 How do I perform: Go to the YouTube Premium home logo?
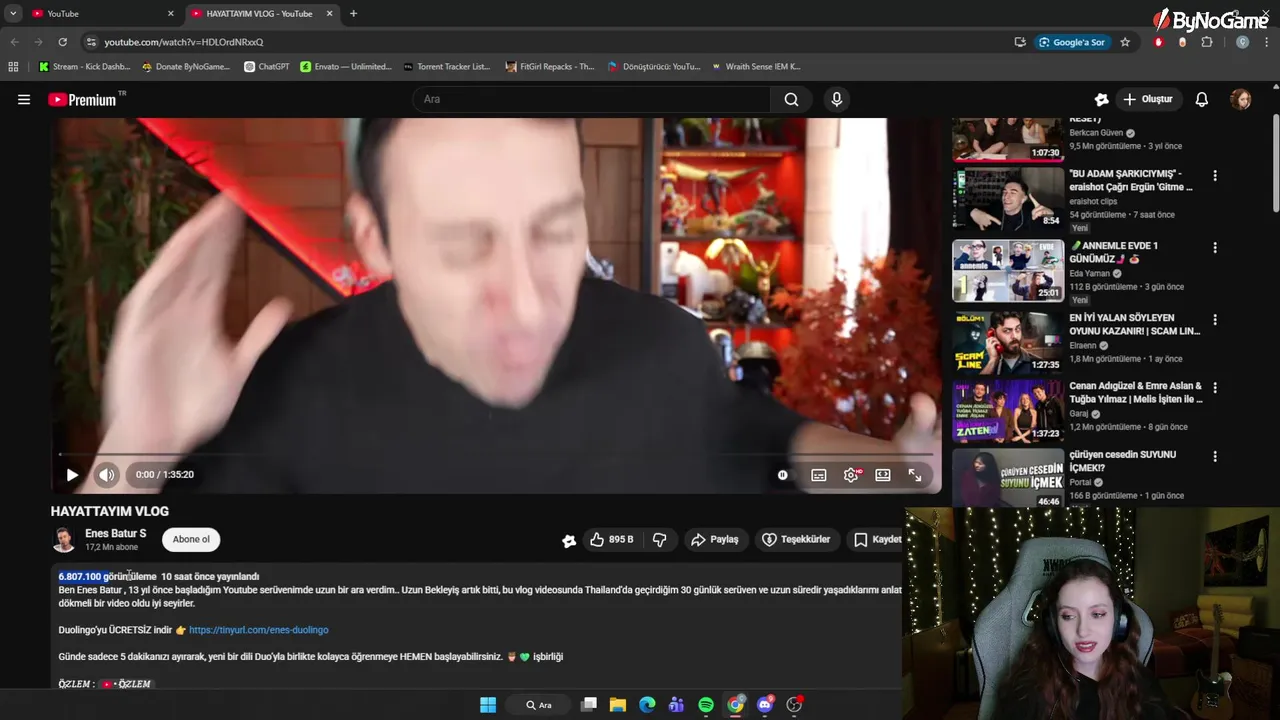coord(82,99)
